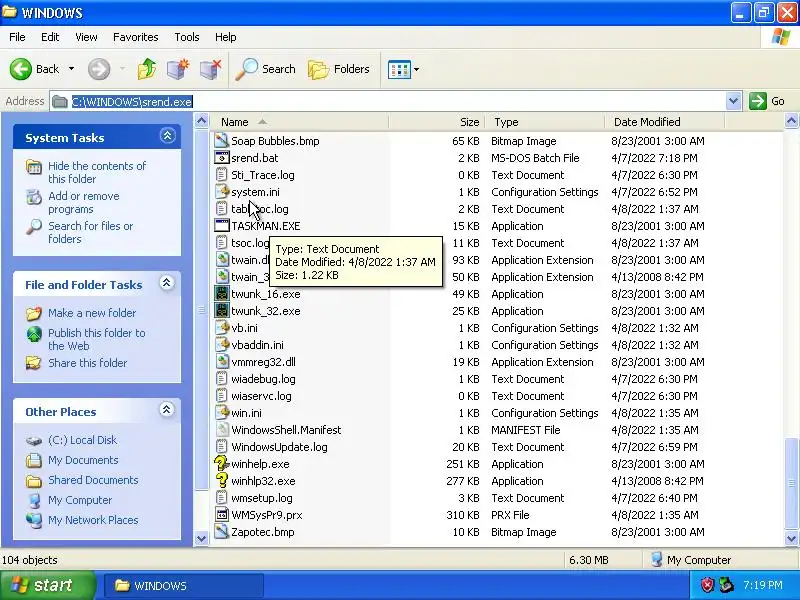Select vbaddin.ini file icon
This screenshot has width=800, height=600.
(221, 345)
